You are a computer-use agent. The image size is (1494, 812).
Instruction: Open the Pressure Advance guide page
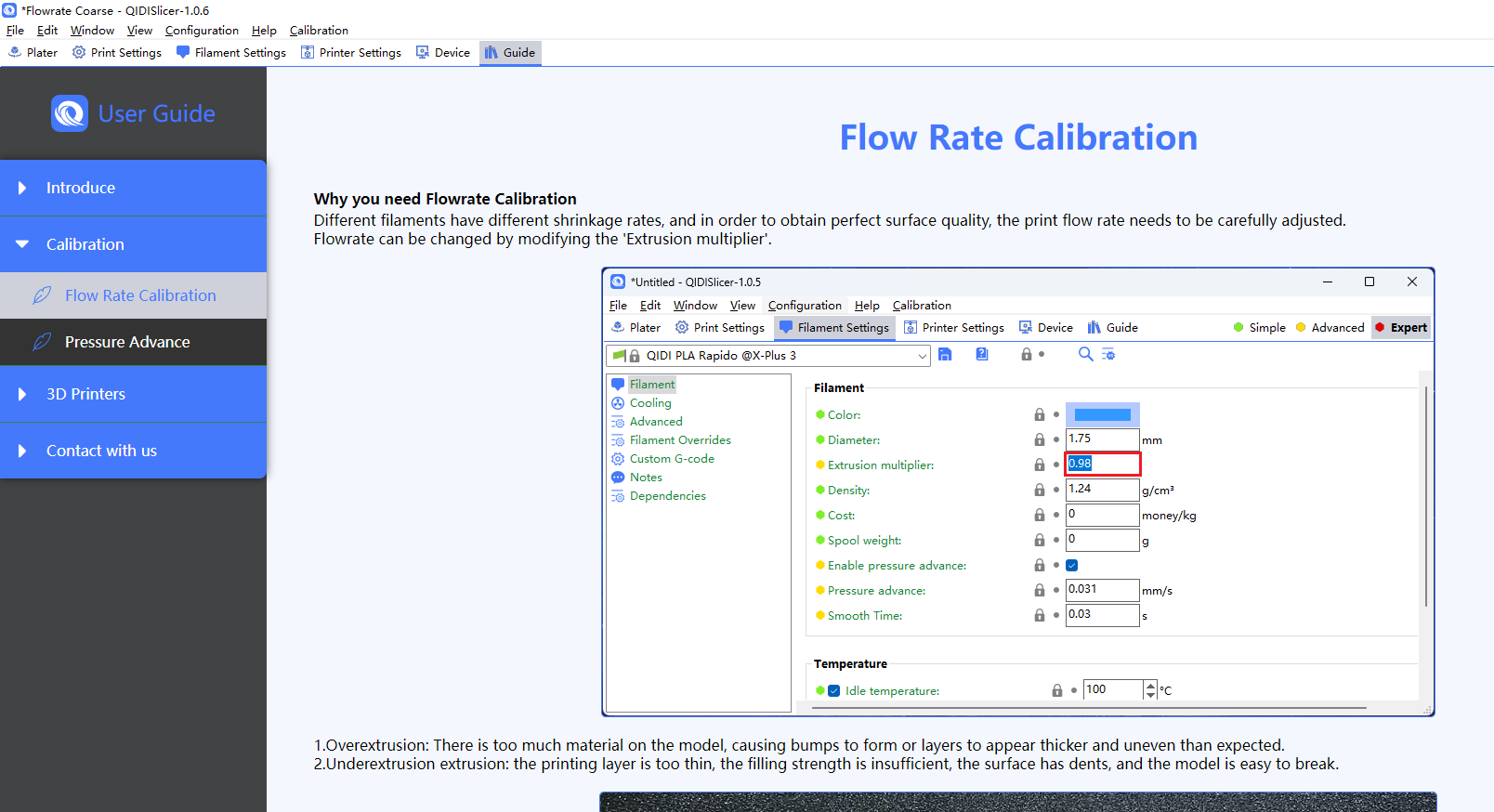[x=127, y=342]
